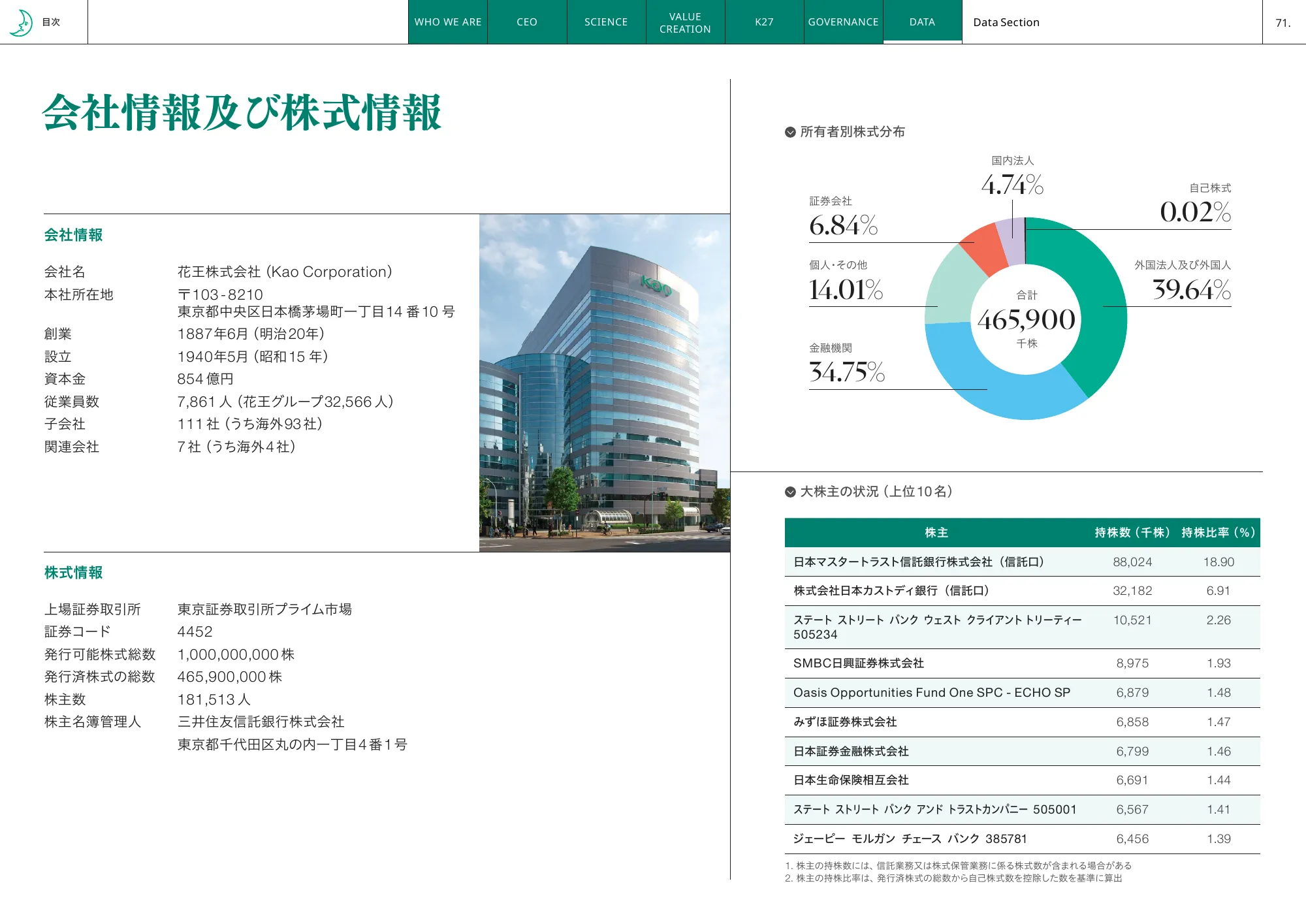Click the Kao crescent moon logo
Screen dimensions: 1306x924
click(22, 22)
